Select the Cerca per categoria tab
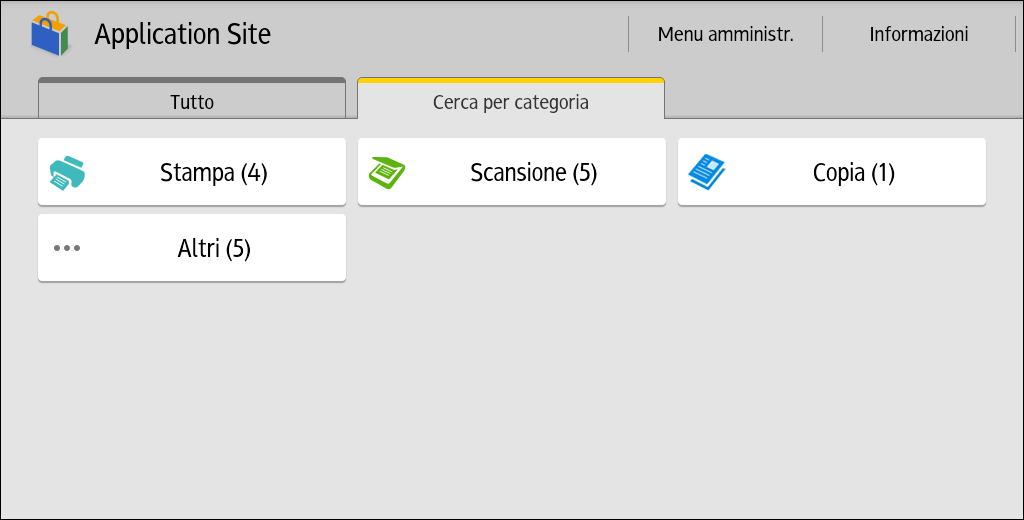The height and width of the screenshot is (520, 1024). click(x=510, y=101)
